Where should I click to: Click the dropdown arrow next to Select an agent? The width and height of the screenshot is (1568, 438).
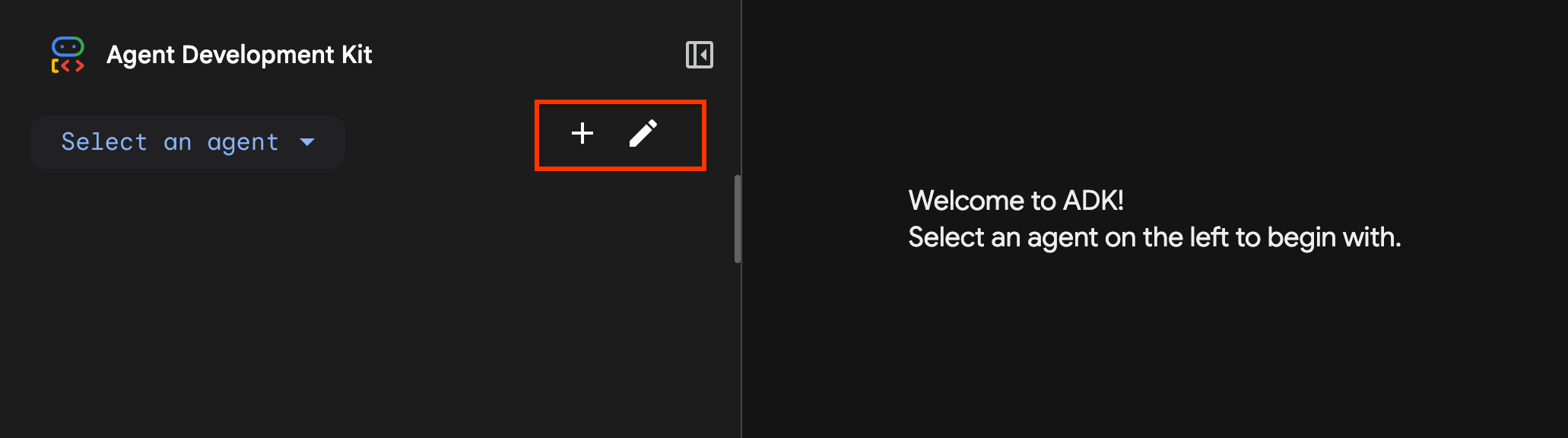tap(307, 141)
